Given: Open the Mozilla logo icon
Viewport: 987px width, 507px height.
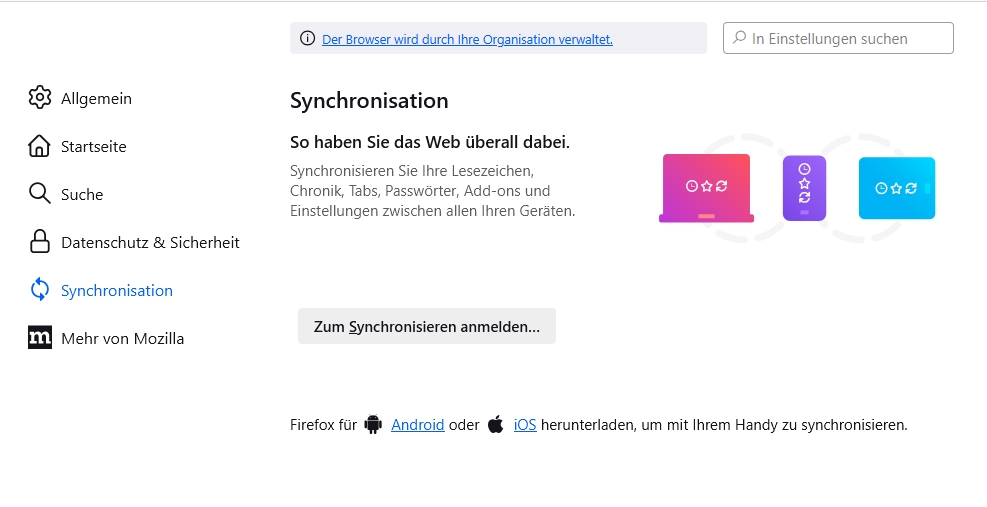Looking at the screenshot, I should (x=39, y=338).
